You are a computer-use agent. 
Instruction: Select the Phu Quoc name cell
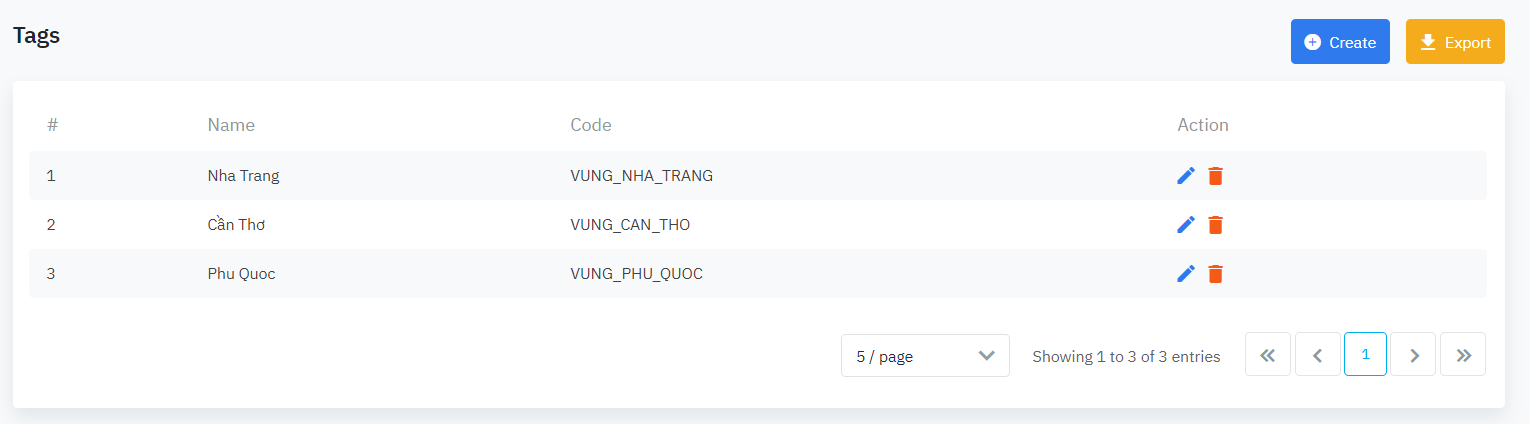point(241,274)
